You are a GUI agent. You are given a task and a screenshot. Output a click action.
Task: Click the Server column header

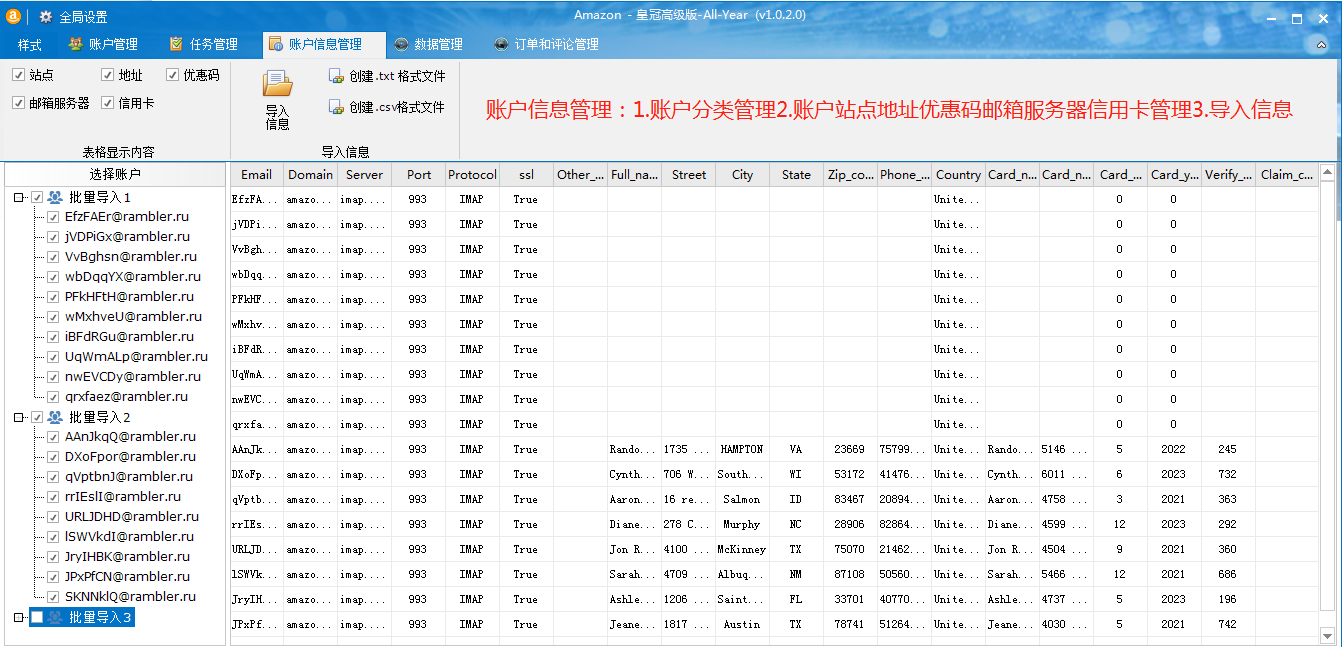coord(365,174)
